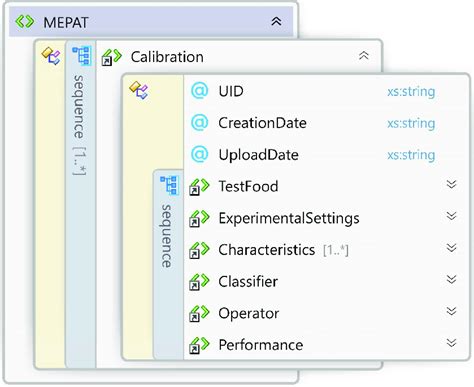Click the xs:string type of UploadDate
The height and width of the screenshot is (387, 474).
411,155
